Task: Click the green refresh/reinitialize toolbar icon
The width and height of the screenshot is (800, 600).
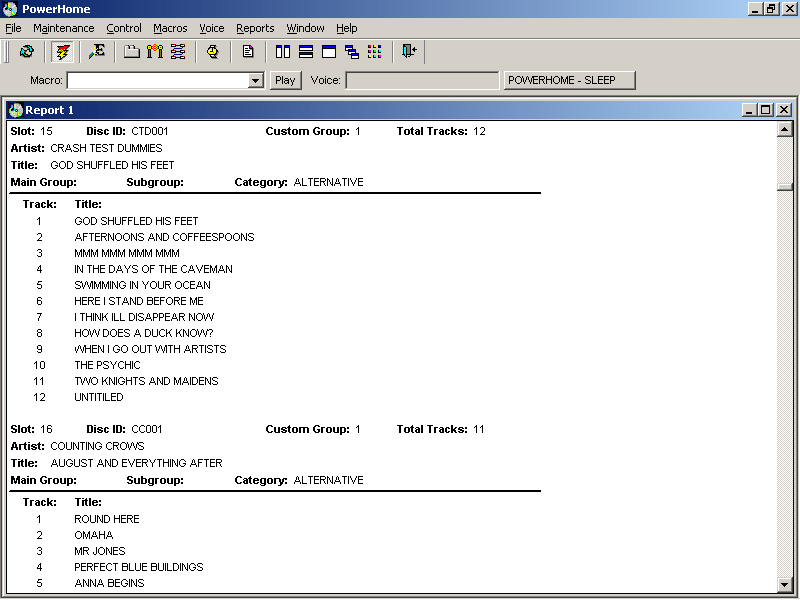Action: [x=27, y=52]
